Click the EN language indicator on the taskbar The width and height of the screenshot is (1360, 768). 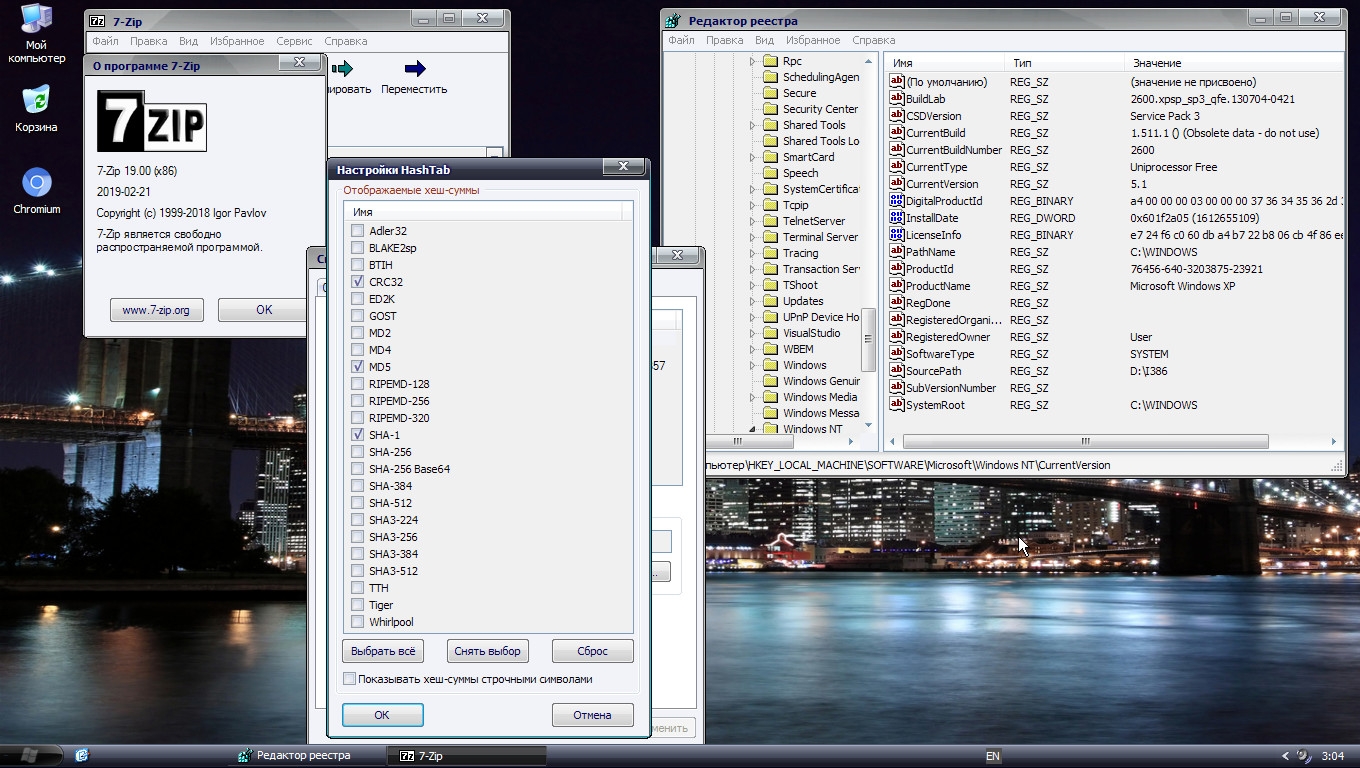point(992,756)
